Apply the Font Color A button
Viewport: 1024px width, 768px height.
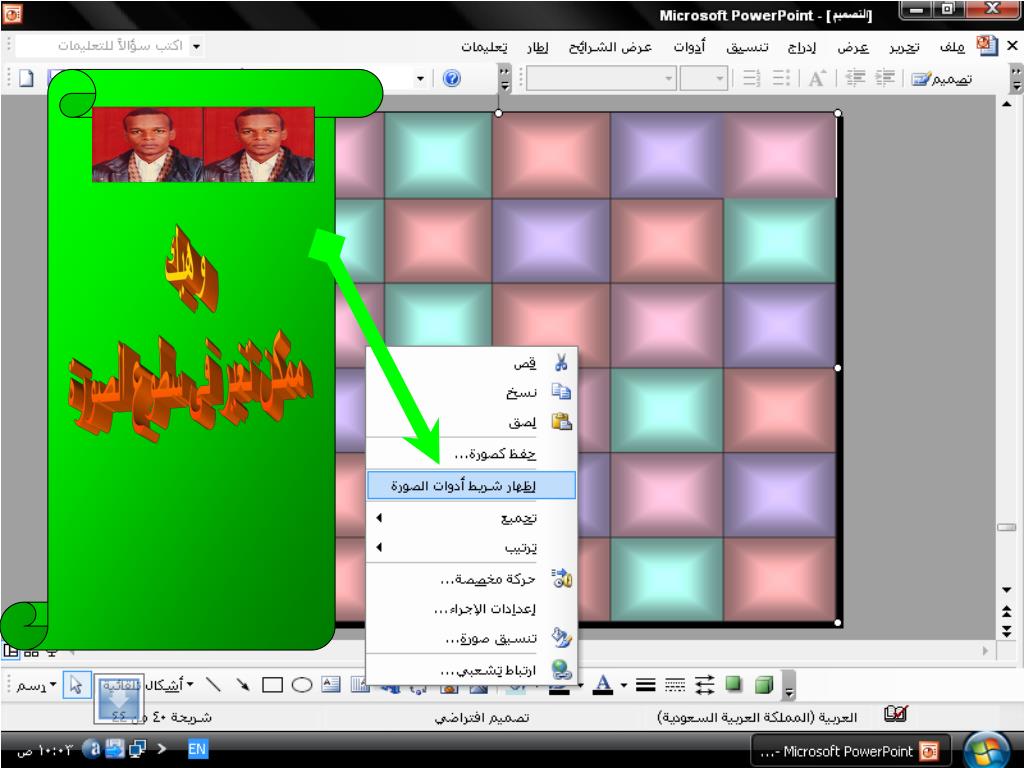[x=603, y=685]
